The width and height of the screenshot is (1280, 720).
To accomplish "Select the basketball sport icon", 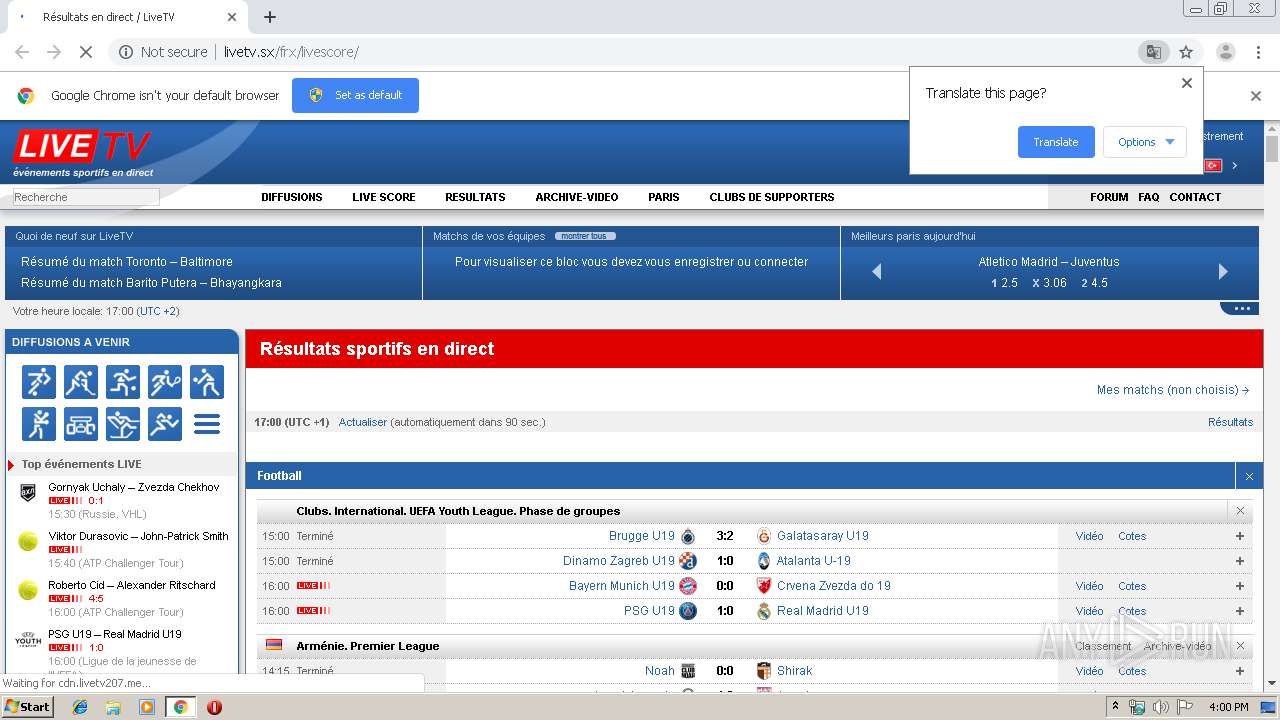I will (123, 382).
